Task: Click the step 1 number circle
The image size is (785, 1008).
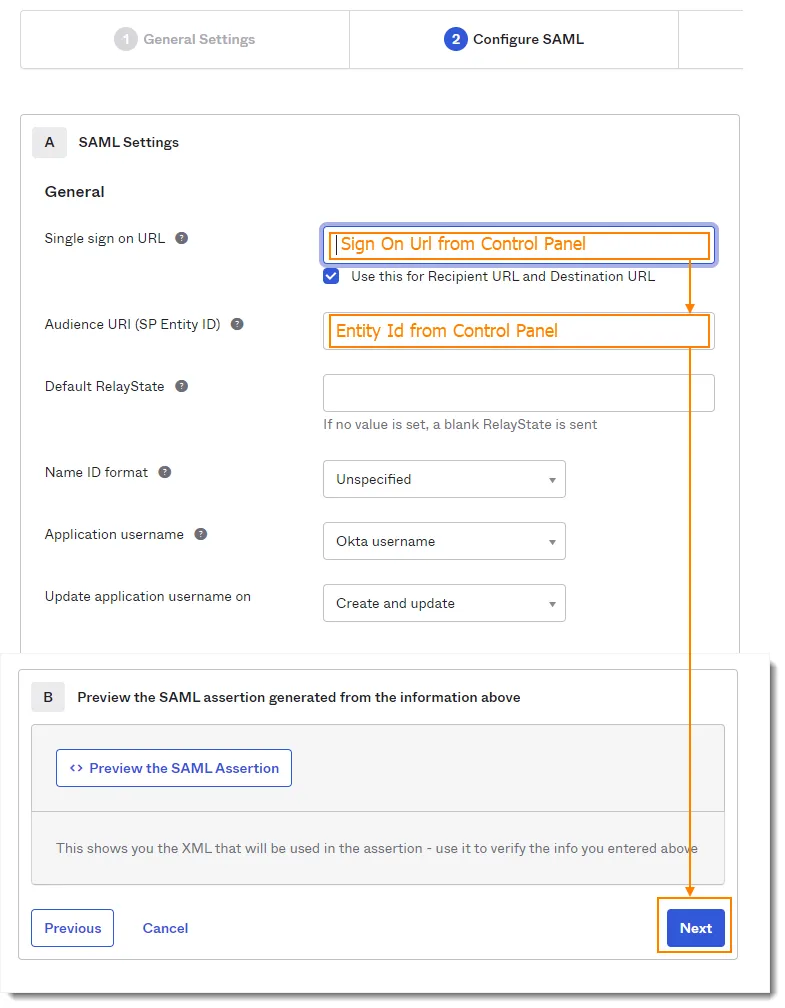Action: [126, 39]
